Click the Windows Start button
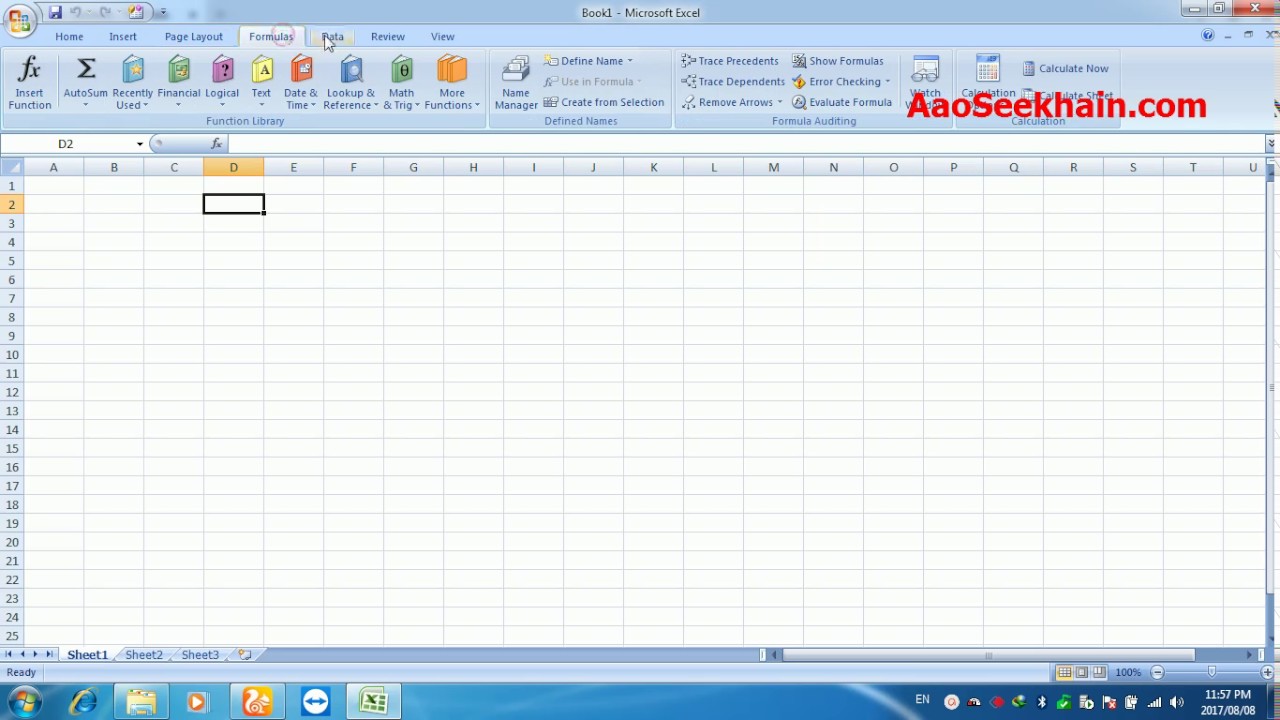 click(23, 702)
